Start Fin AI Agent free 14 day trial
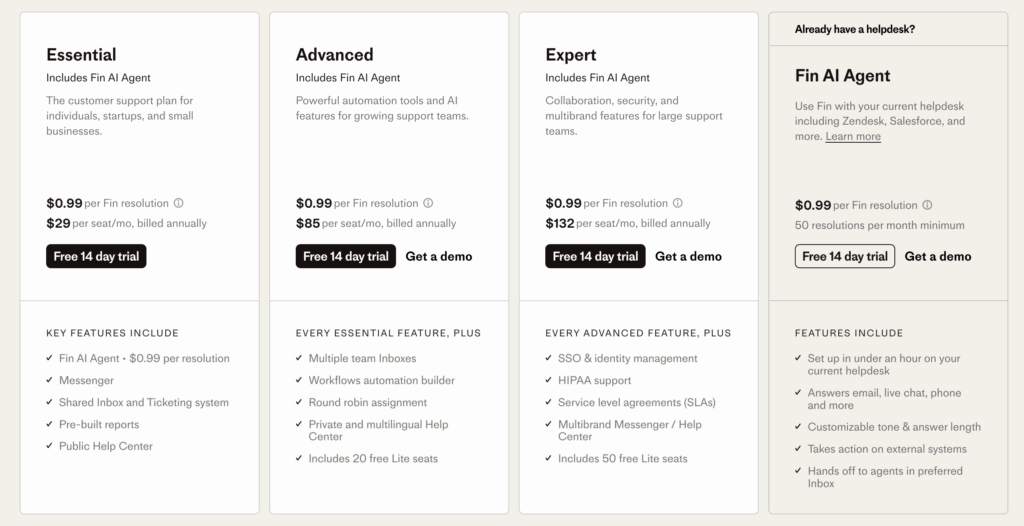 click(845, 256)
